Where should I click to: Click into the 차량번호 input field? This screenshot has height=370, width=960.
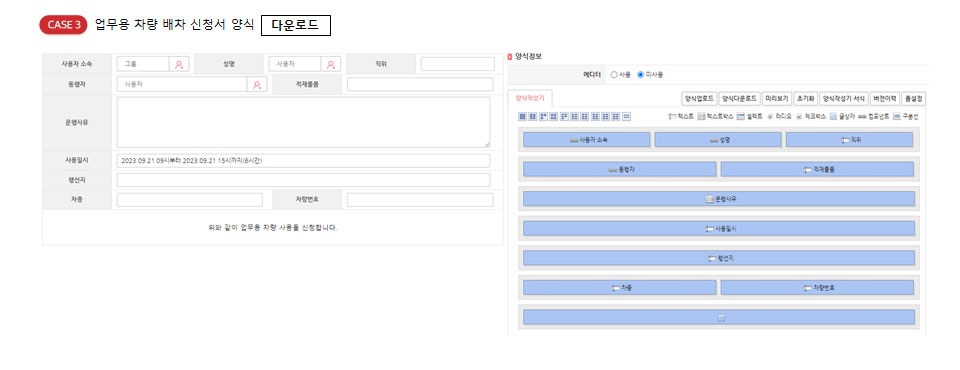[420, 200]
